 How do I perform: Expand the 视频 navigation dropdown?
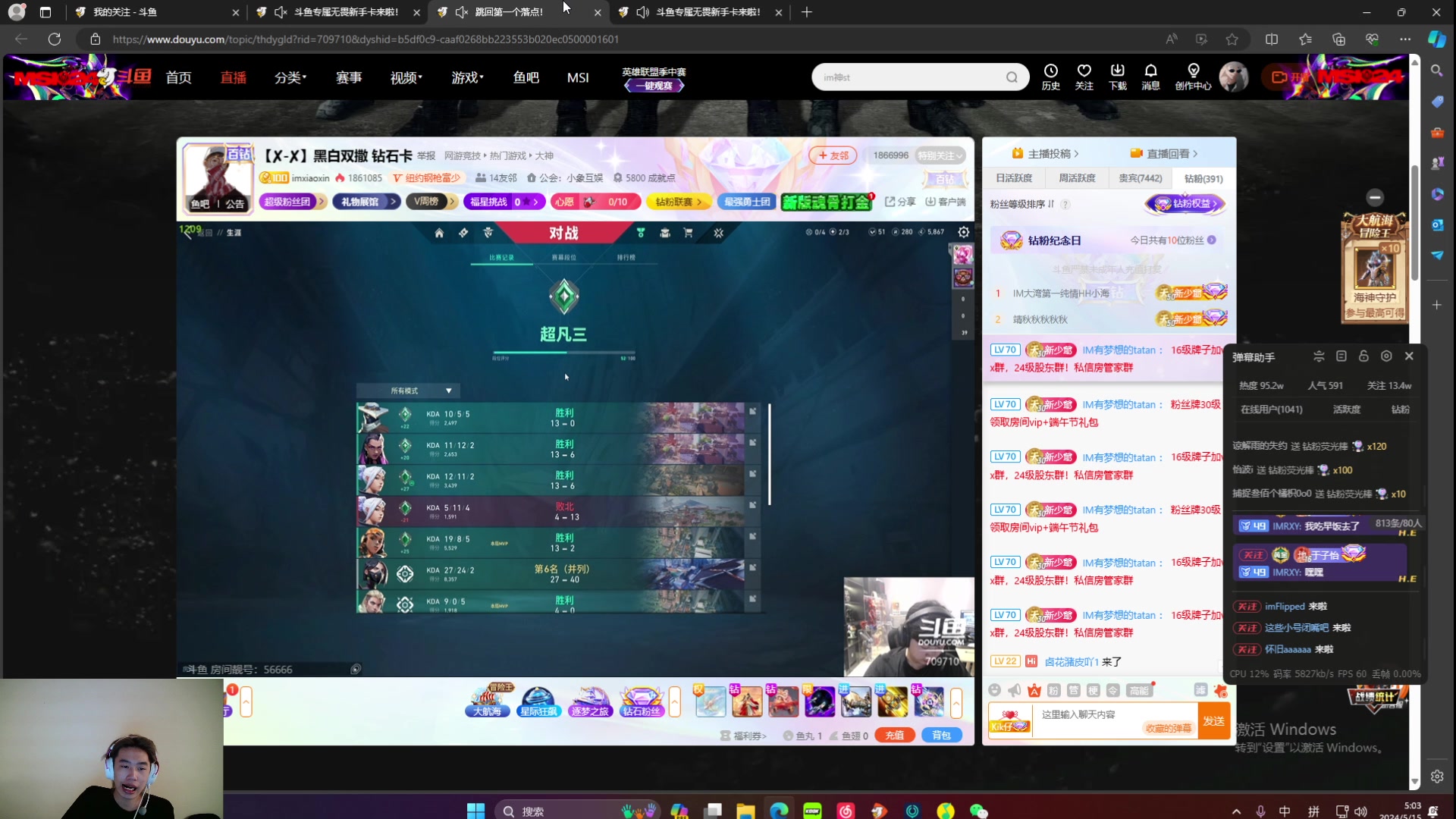(x=406, y=77)
